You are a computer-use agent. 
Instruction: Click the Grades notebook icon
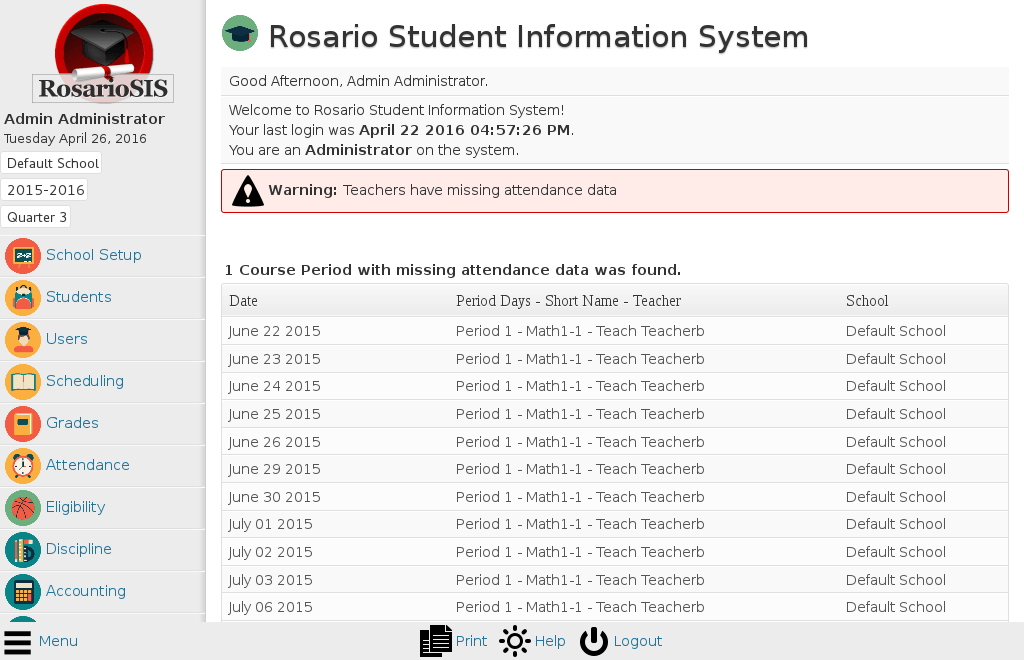point(23,423)
